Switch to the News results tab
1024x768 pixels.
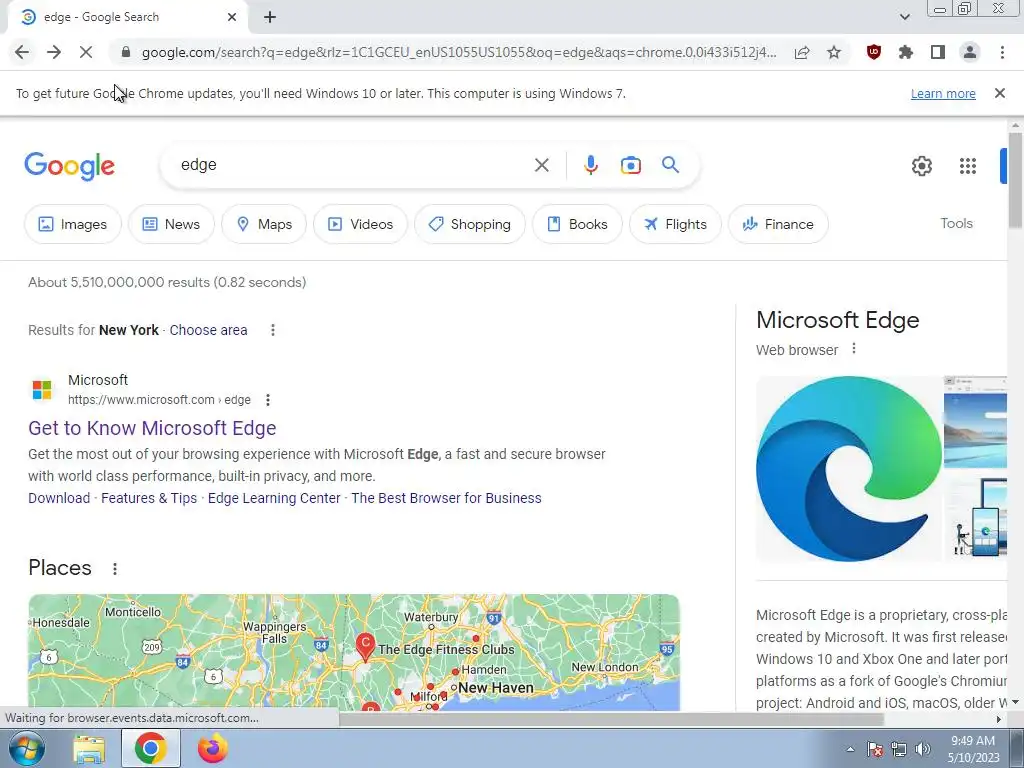pyautogui.click(x=171, y=224)
